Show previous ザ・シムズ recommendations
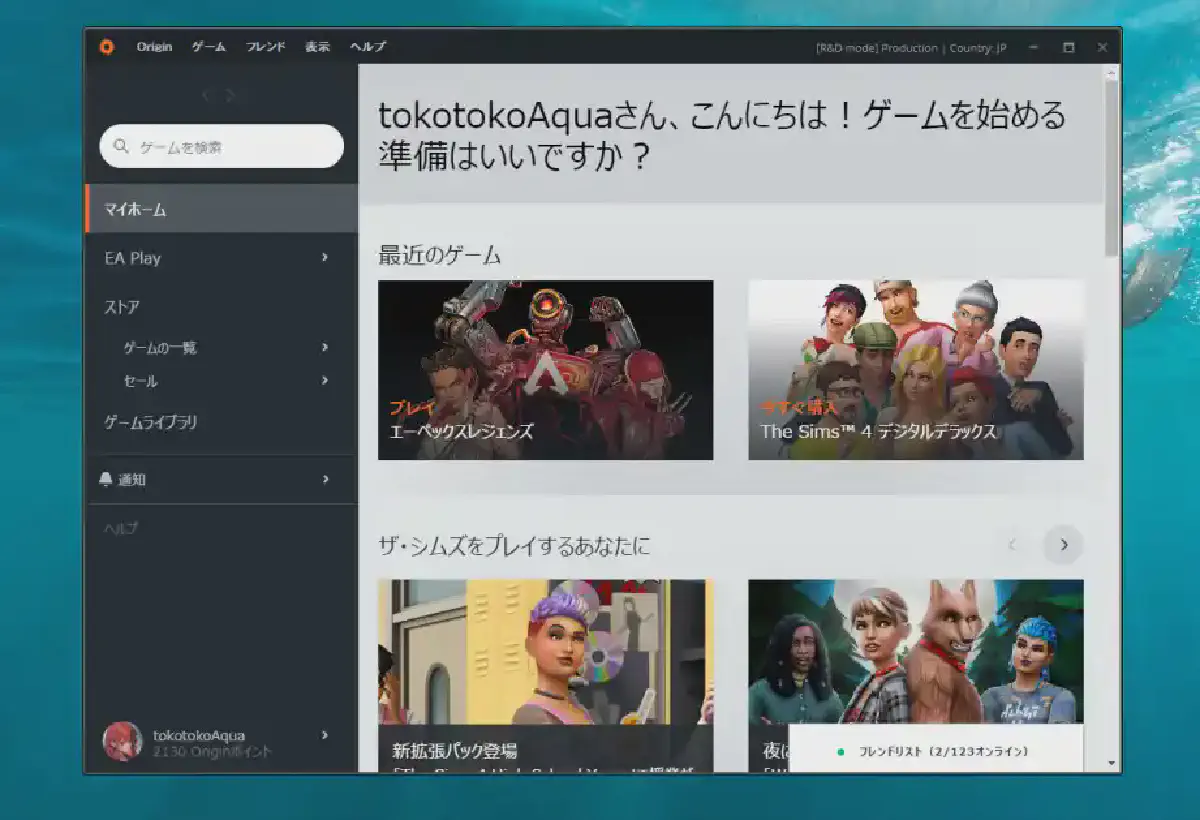Image resolution: width=1200 pixels, height=820 pixels. click(x=1011, y=545)
